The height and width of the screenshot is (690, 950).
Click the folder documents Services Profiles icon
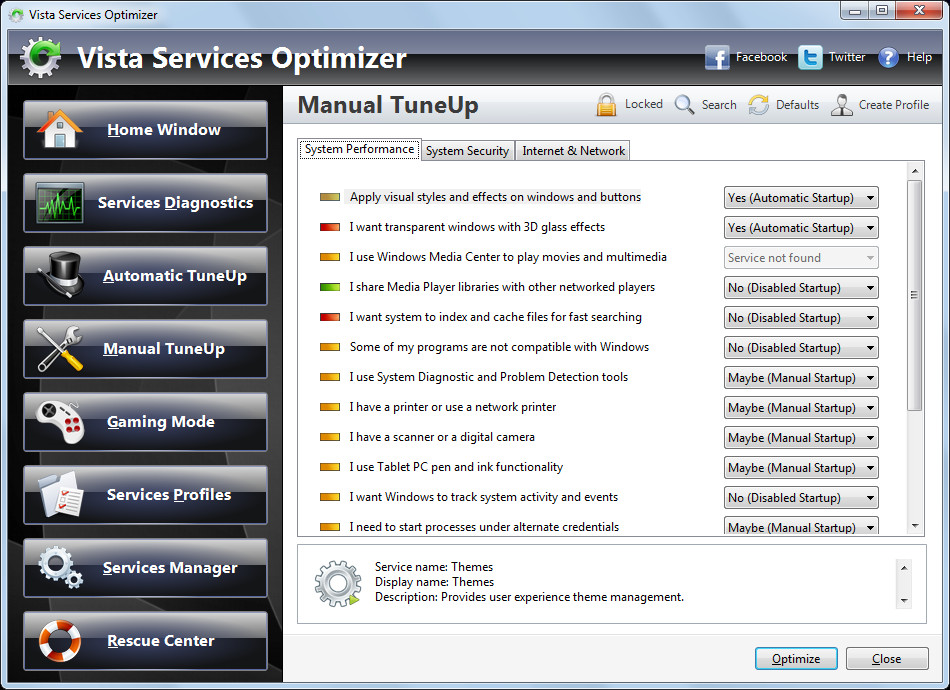[60, 494]
